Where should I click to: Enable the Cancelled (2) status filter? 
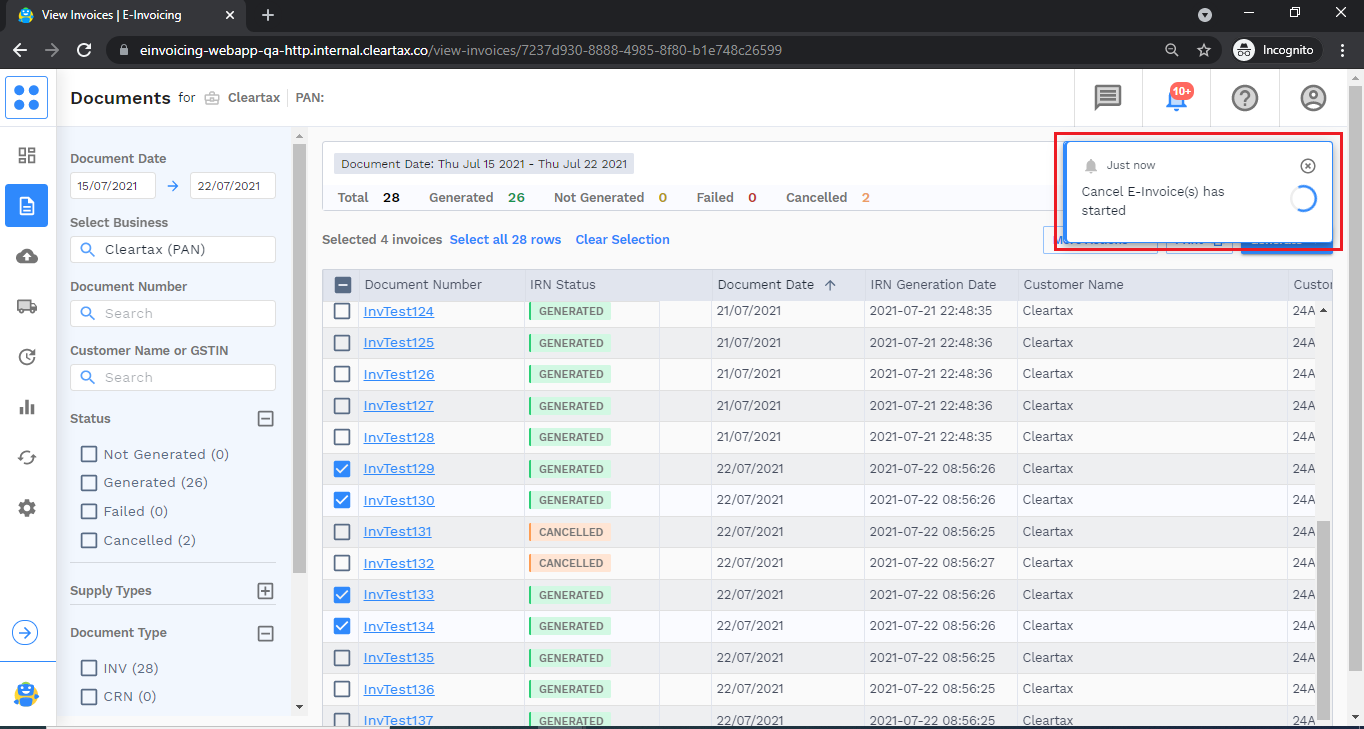[x=89, y=541]
